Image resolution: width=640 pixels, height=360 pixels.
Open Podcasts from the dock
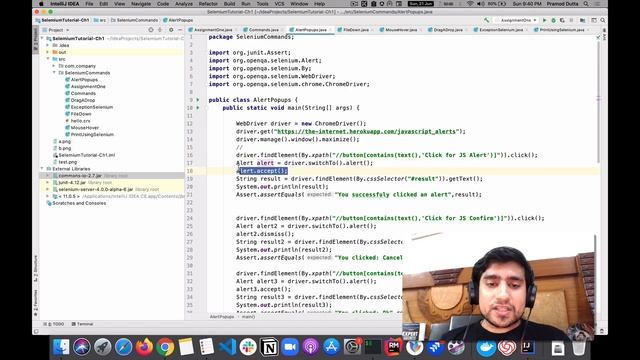(311, 347)
